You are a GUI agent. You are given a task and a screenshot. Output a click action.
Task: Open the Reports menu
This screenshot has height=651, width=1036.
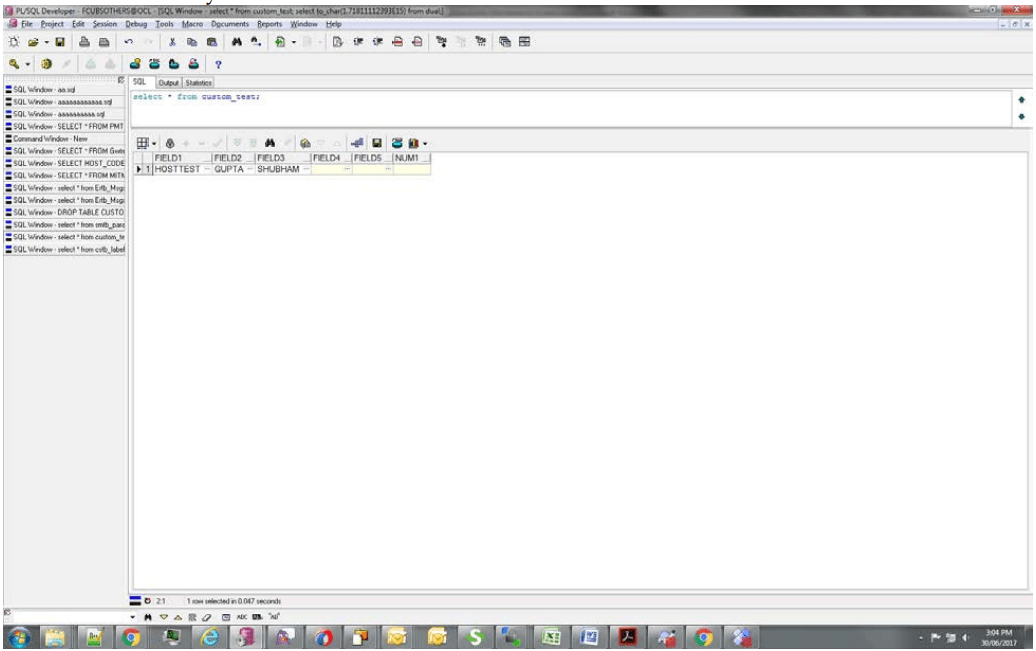tap(270, 24)
